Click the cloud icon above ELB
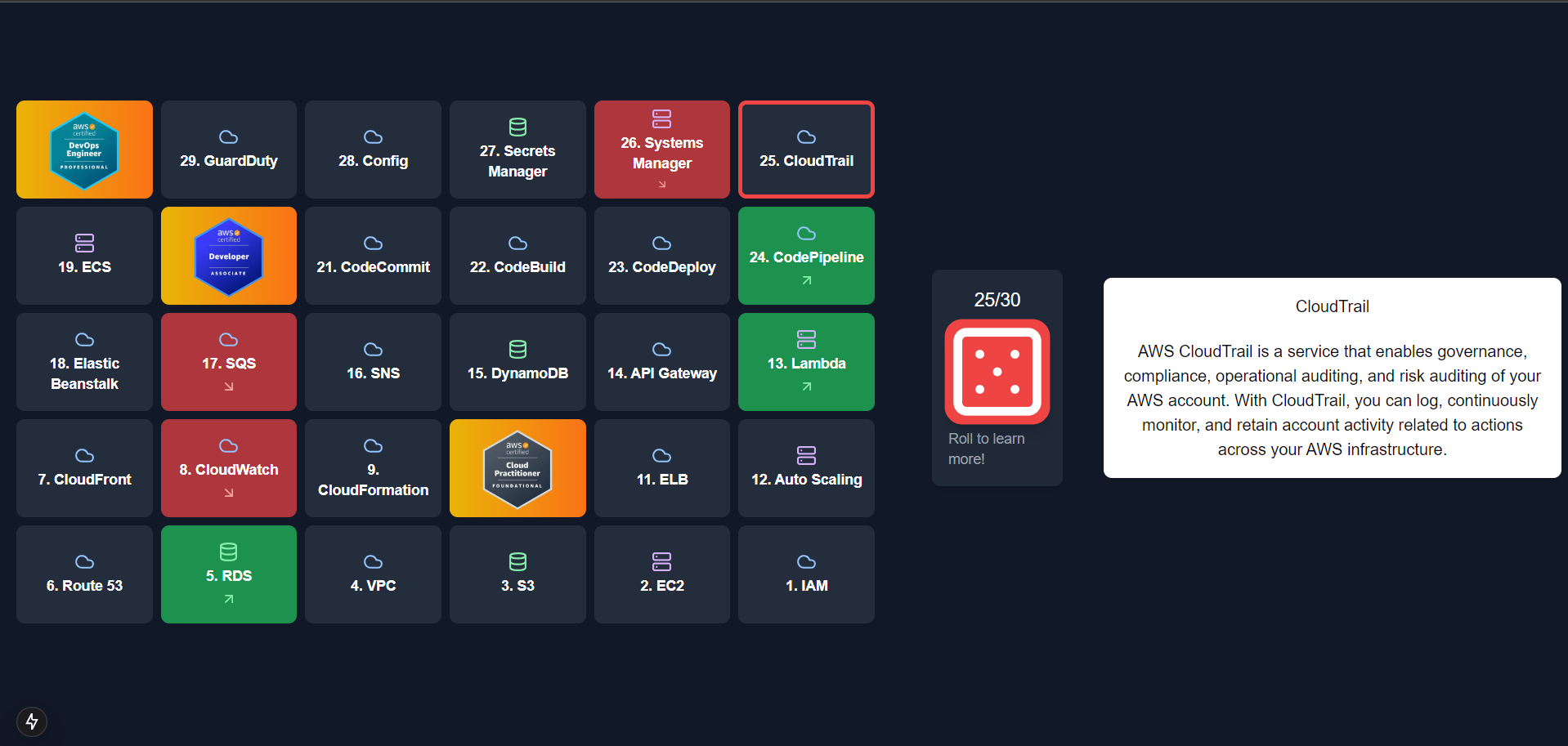Screen dimensions: 1568x746 [x=662, y=455]
